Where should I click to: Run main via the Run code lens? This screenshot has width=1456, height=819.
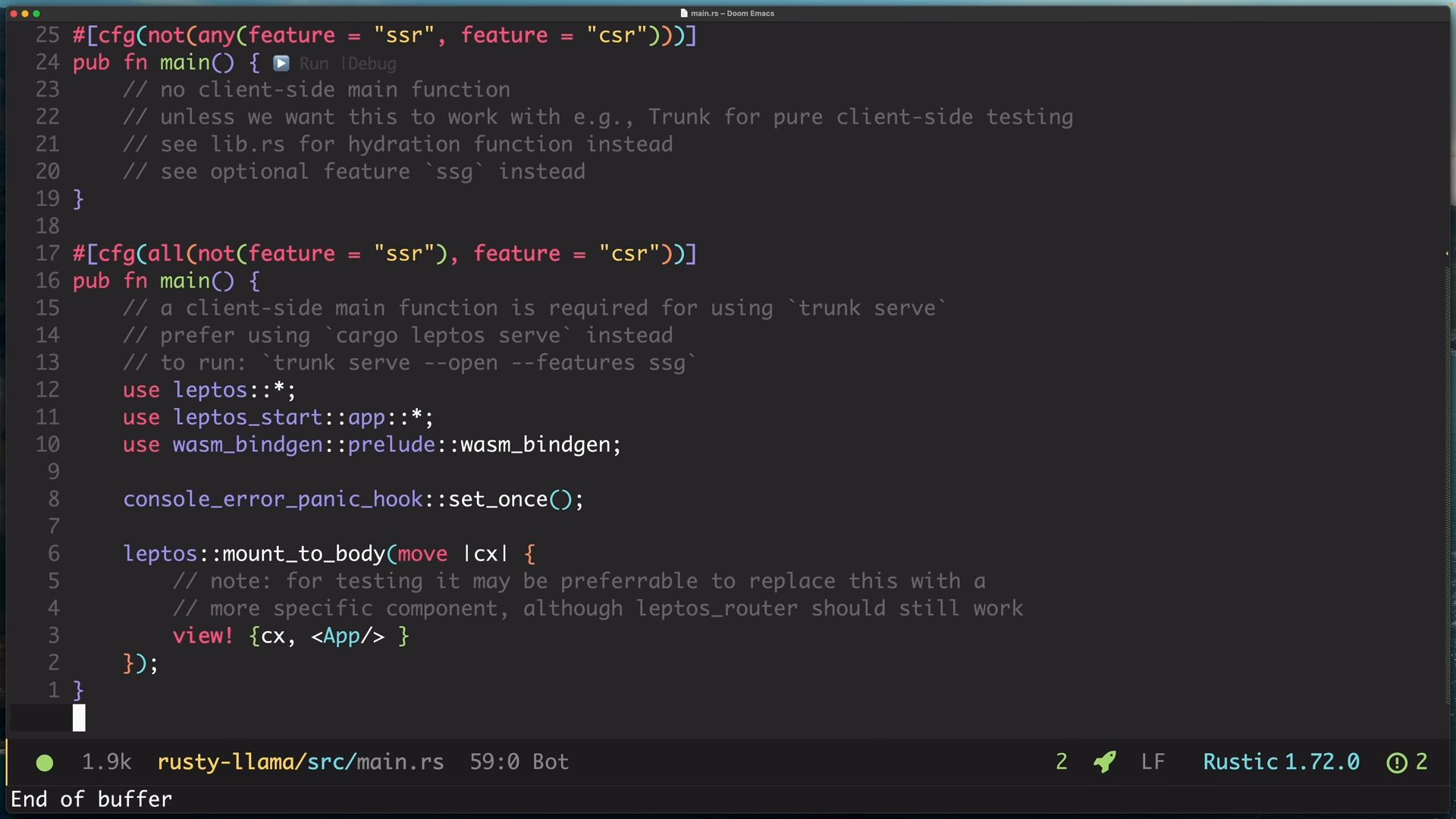pos(313,64)
